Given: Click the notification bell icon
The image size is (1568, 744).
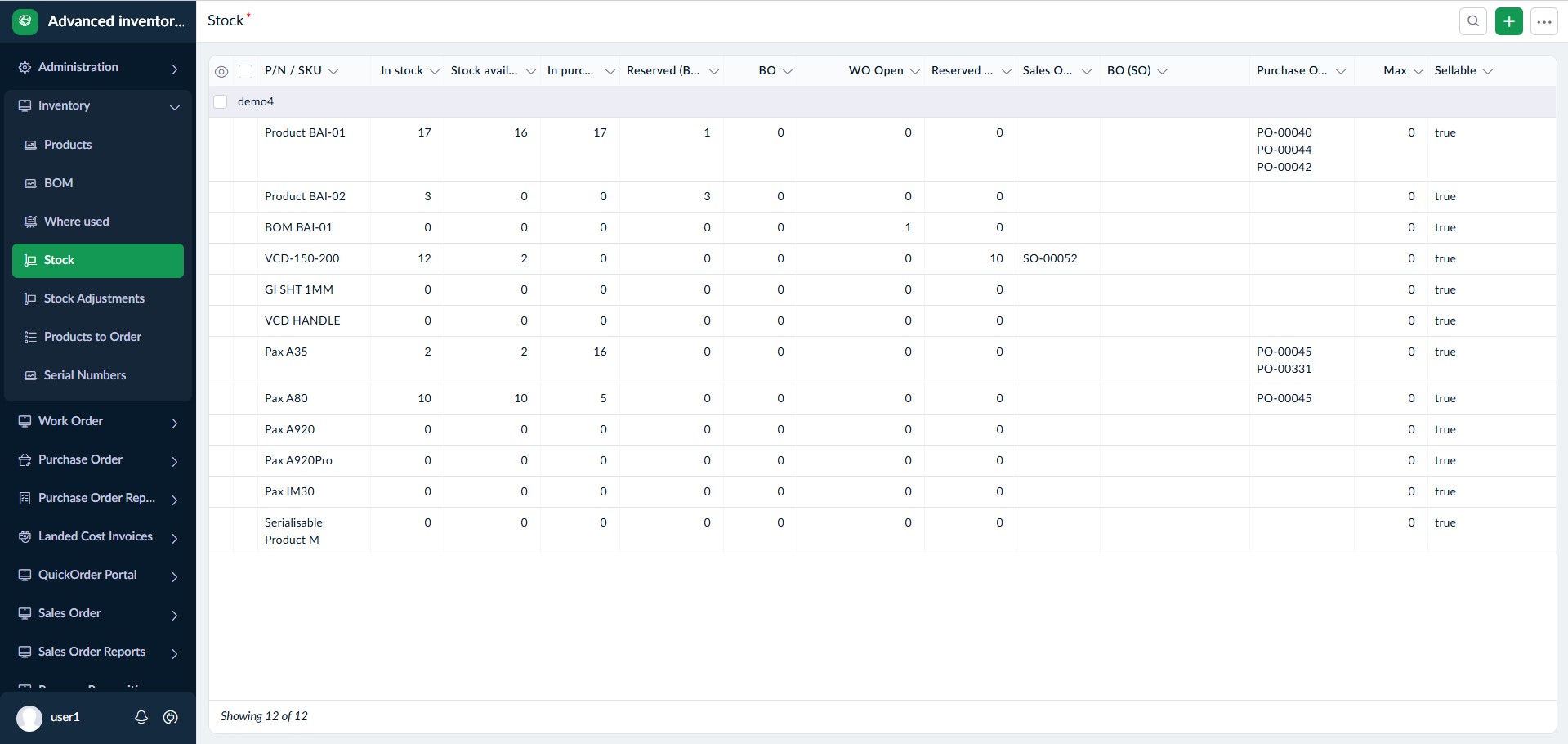Looking at the screenshot, I should pyautogui.click(x=141, y=717).
